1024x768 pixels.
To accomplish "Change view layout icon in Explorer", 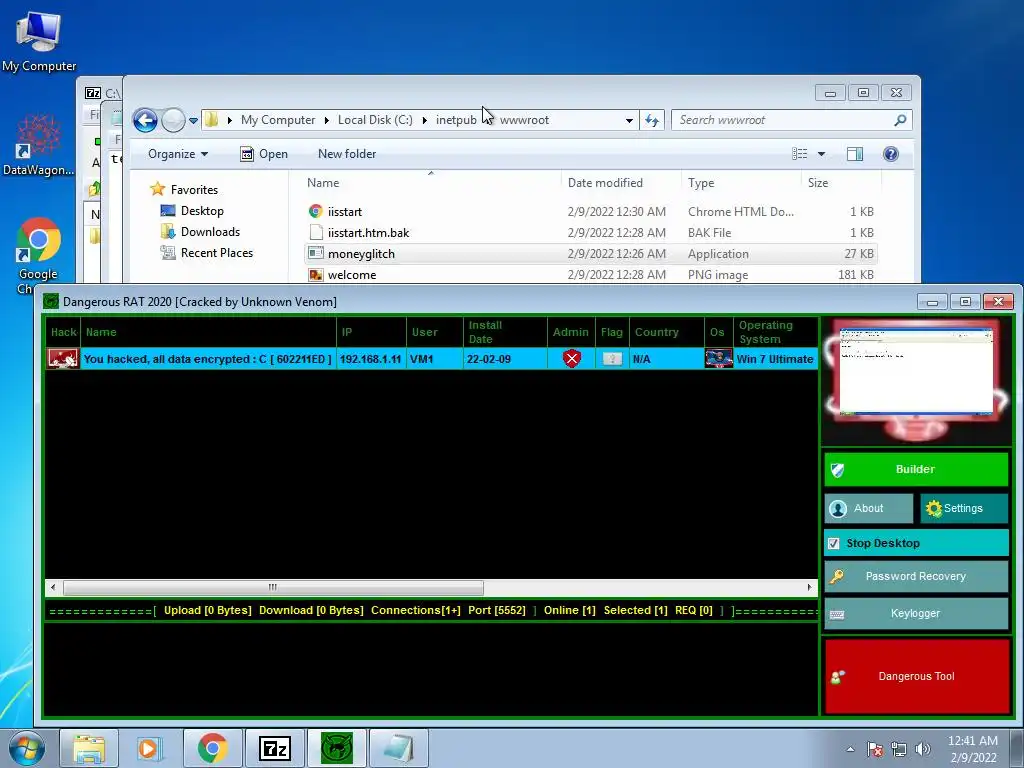I will (x=799, y=154).
